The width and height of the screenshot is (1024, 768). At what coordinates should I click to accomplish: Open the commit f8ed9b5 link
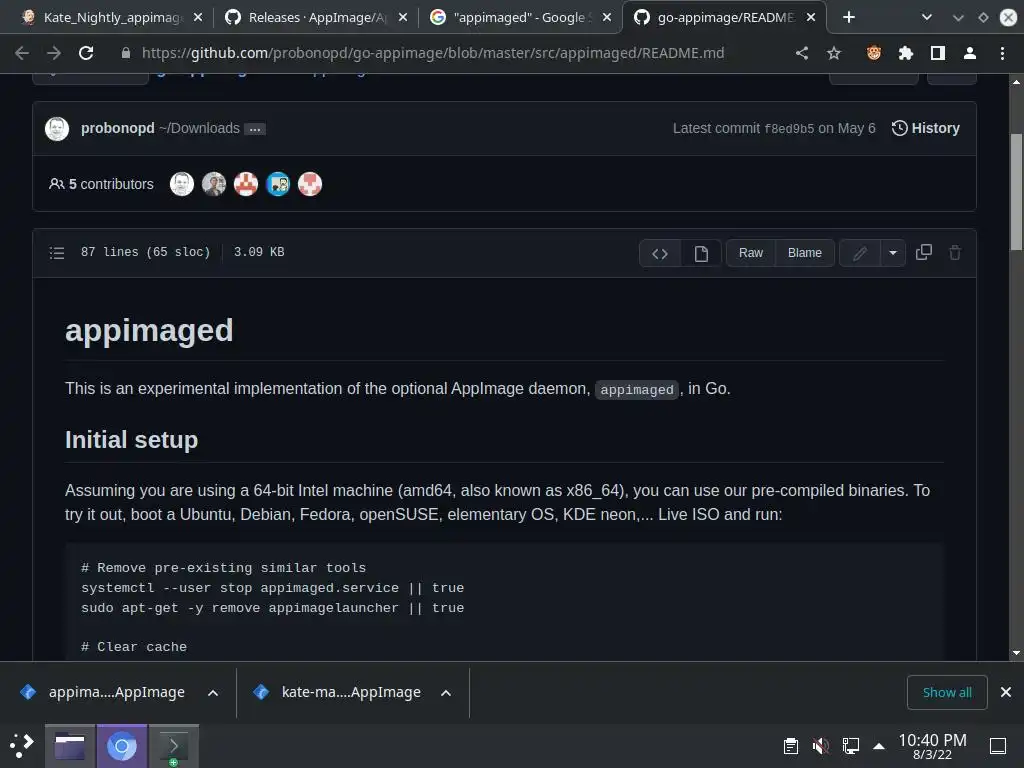tap(789, 129)
